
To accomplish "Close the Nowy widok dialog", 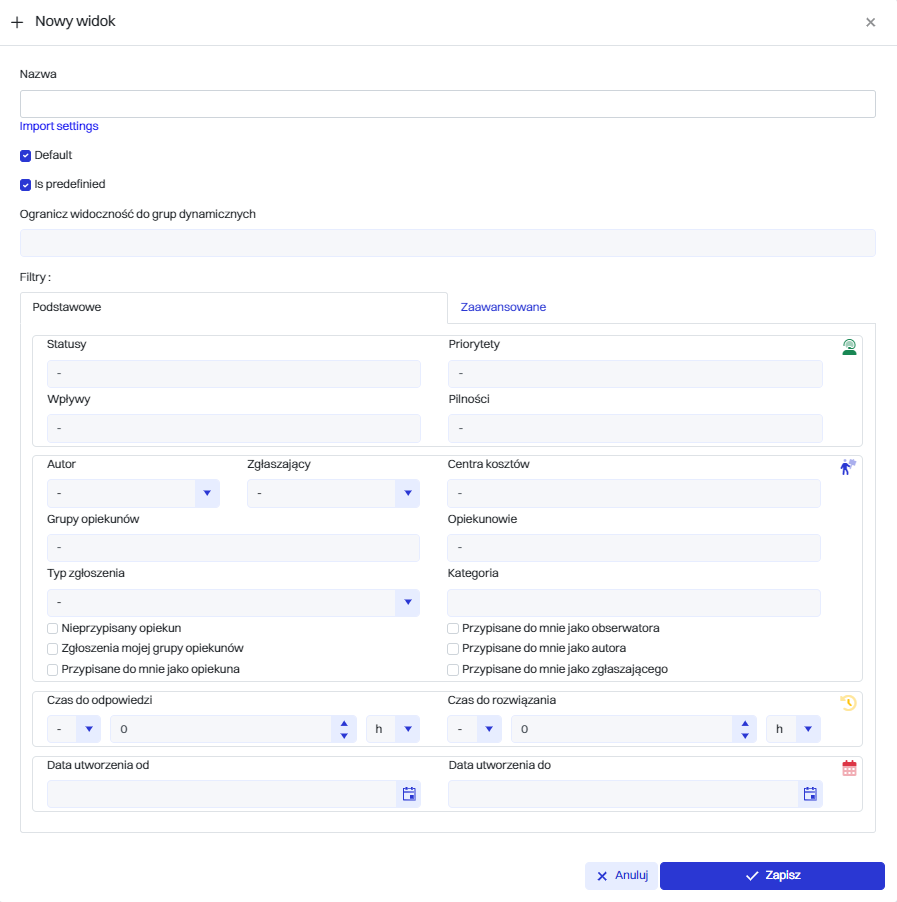I will click(x=870, y=22).
